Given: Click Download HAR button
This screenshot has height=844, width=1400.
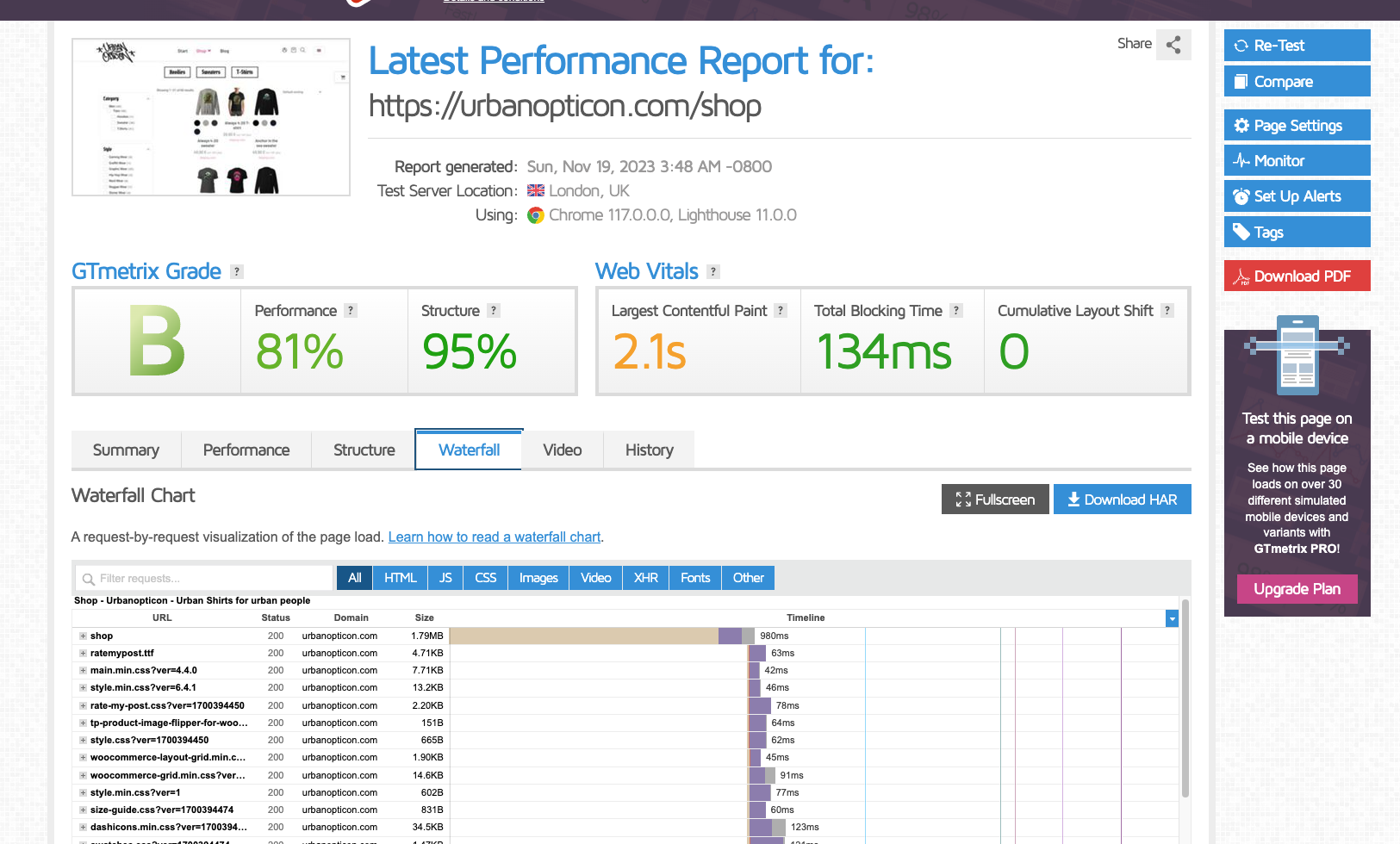Looking at the screenshot, I should tap(1122, 500).
